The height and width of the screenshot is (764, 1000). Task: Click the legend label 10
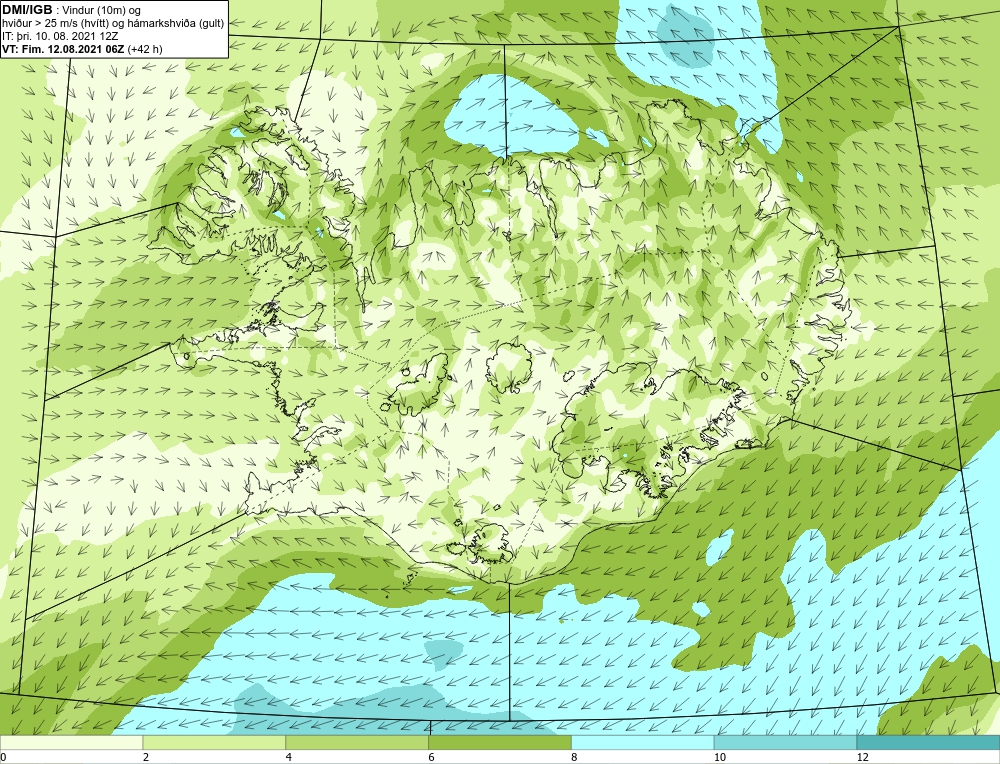(x=720, y=757)
